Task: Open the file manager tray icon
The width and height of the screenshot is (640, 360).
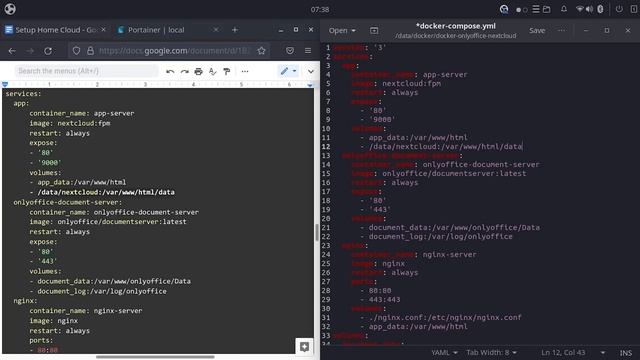Action: pos(547,9)
